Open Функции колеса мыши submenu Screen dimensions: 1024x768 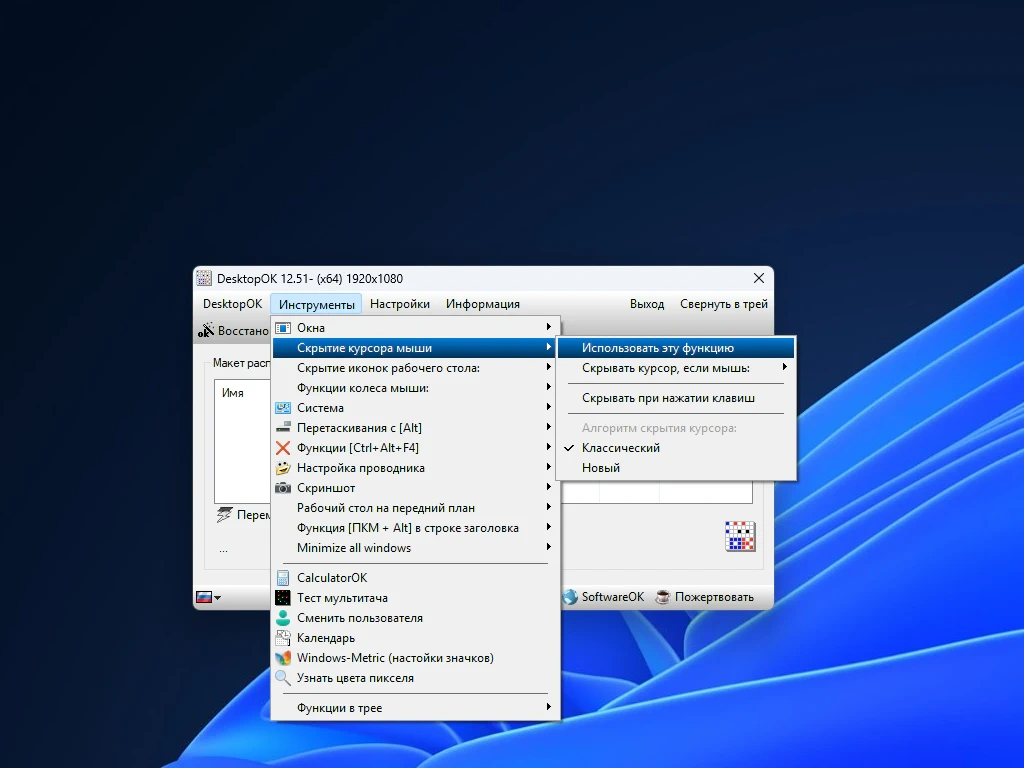coord(415,388)
